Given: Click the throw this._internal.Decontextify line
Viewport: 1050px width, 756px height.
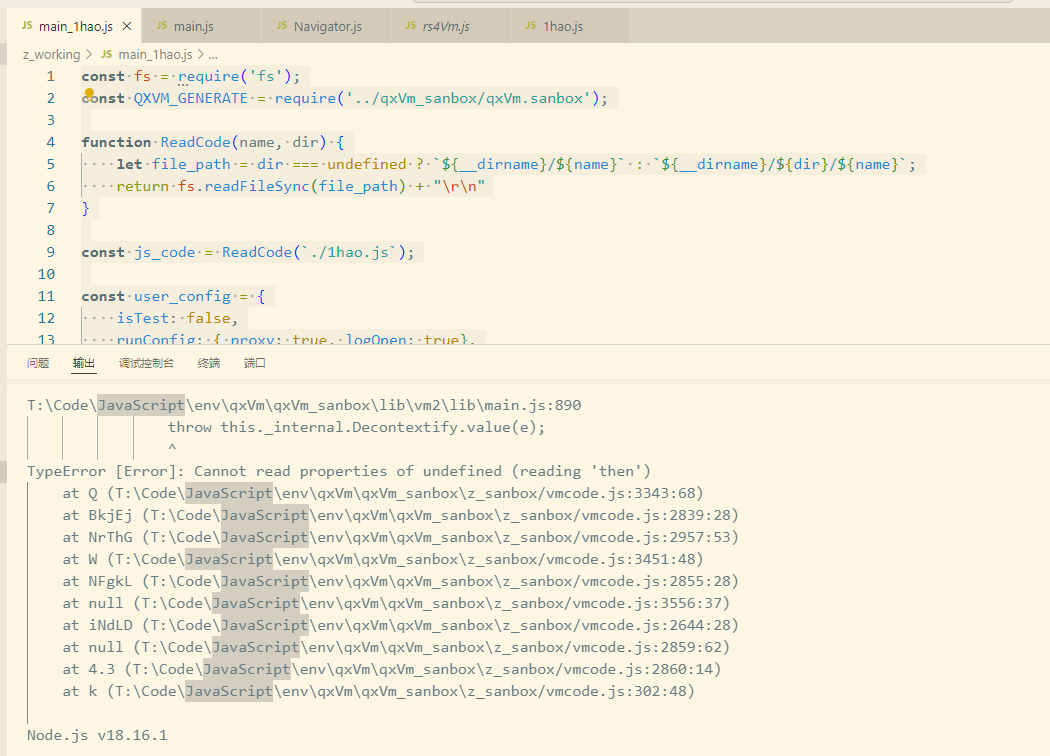Looking at the screenshot, I should [x=356, y=427].
